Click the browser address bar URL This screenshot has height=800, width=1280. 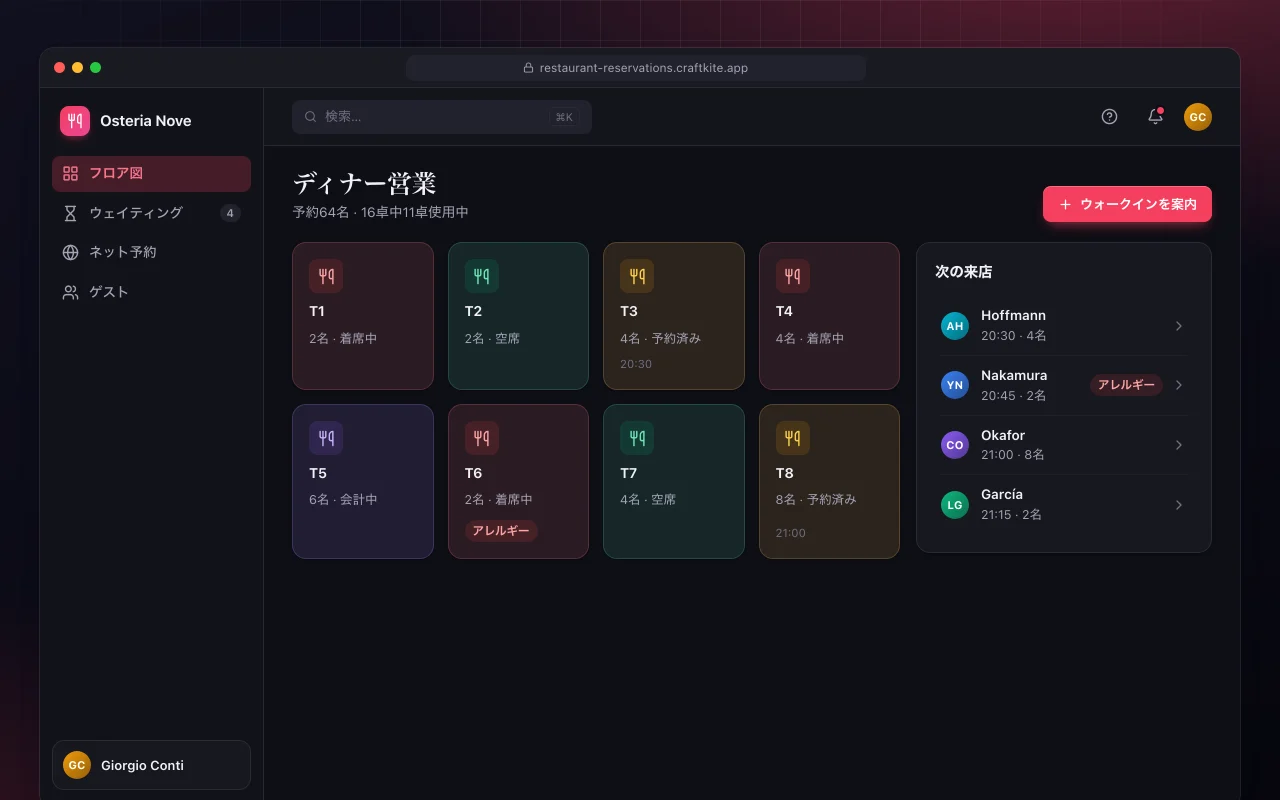tap(636, 68)
